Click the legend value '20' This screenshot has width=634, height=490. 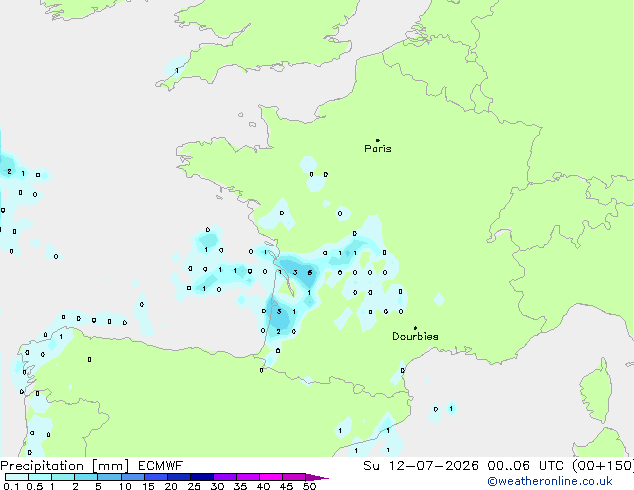(x=171, y=486)
